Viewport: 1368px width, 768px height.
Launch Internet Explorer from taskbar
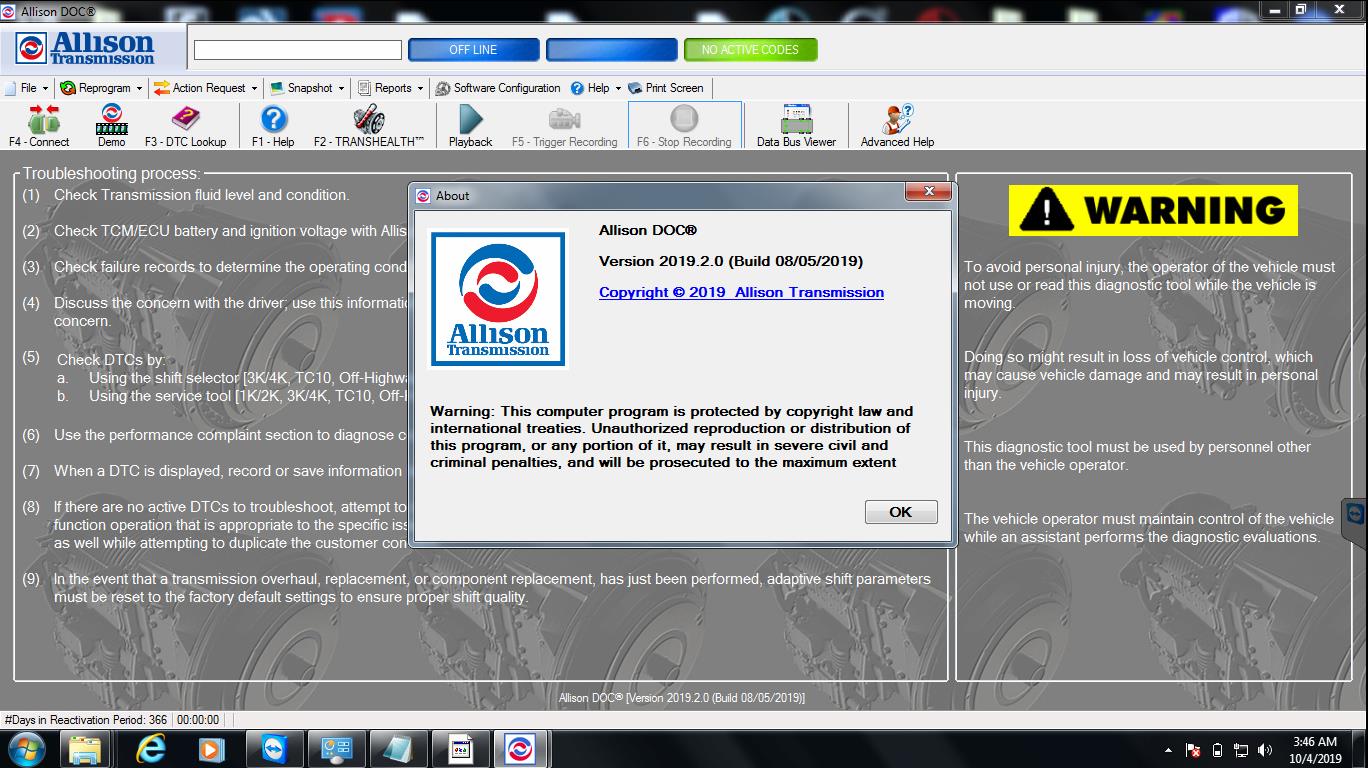[150, 748]
